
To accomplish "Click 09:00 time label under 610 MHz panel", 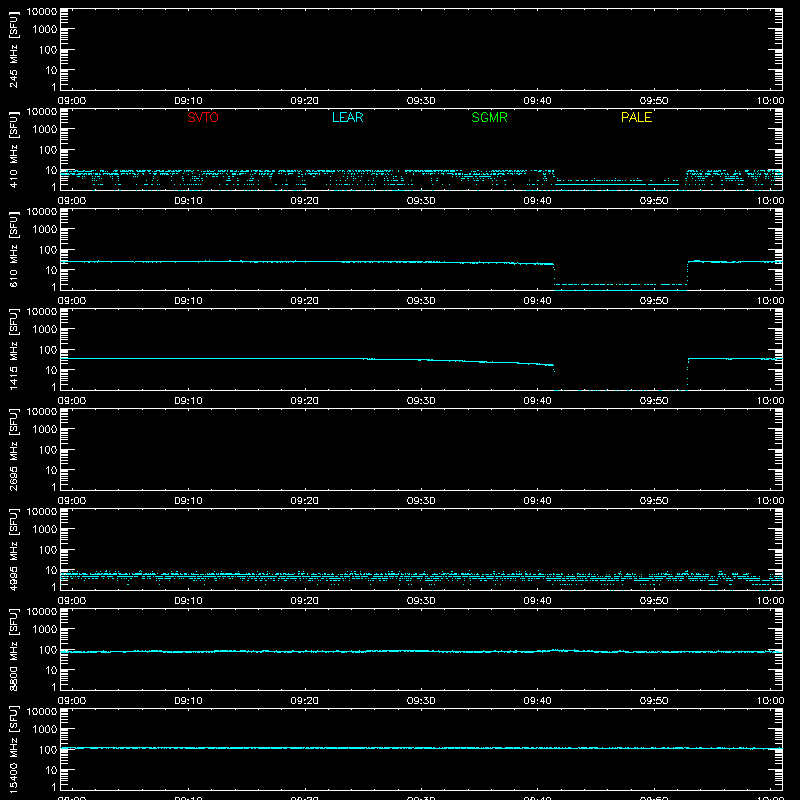I will click(72, 301).
